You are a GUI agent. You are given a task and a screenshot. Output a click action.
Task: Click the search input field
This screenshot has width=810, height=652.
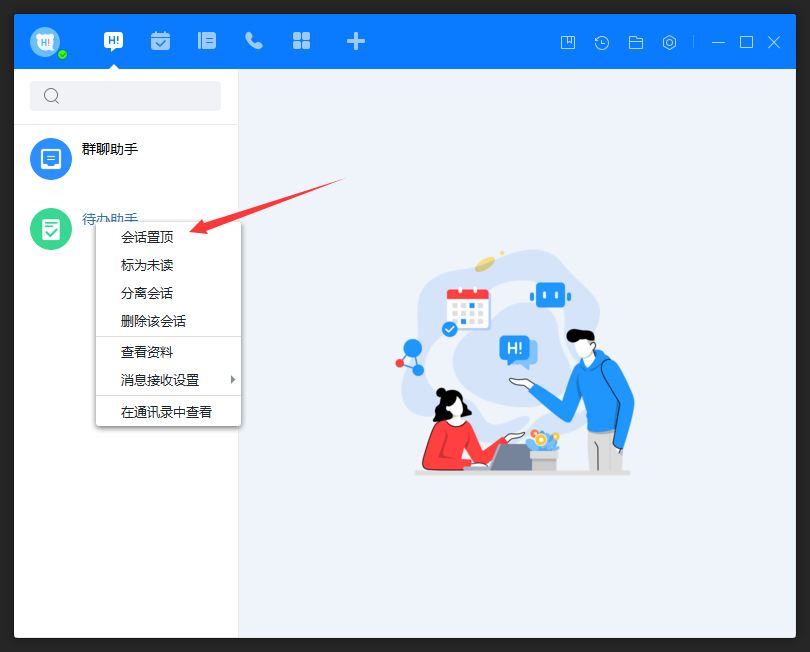pyautogui.click(x=125, y=95)
